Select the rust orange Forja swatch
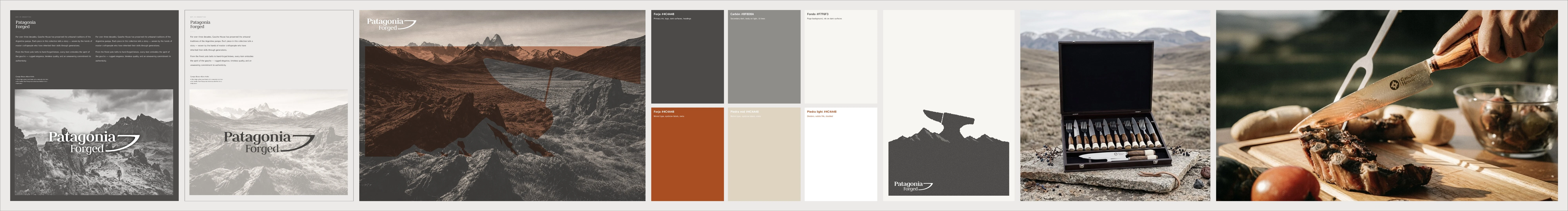Viewport: 1568px width, 211px height. tap(687, 154)
